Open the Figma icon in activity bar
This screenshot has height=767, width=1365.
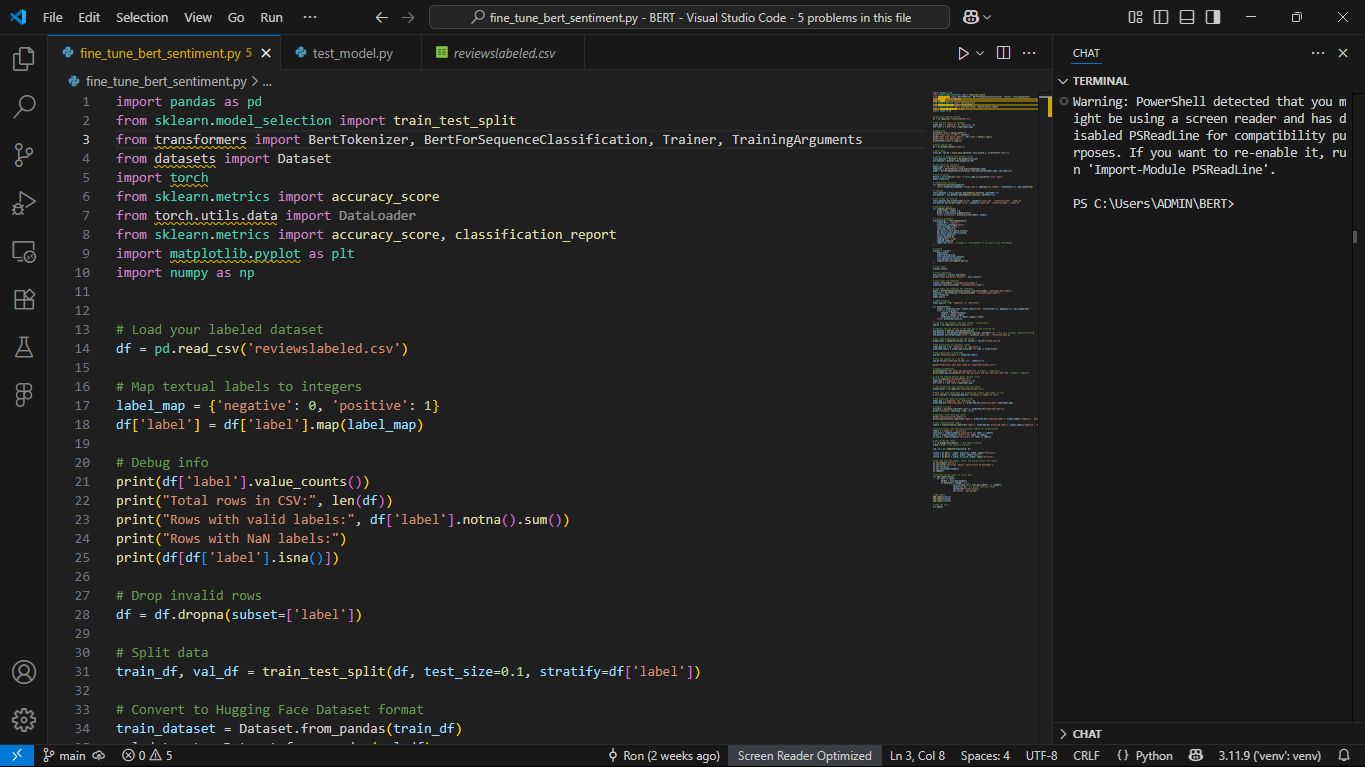pyautogui.click(x=23, y=395)
